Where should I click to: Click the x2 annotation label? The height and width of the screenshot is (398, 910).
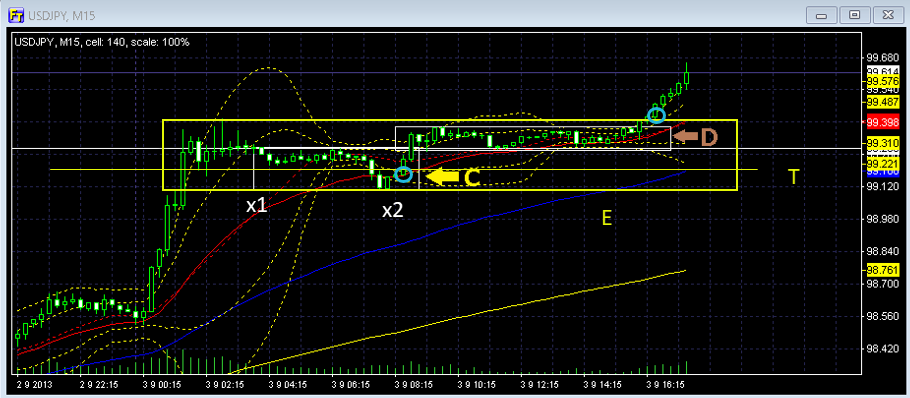click(392, 210)
